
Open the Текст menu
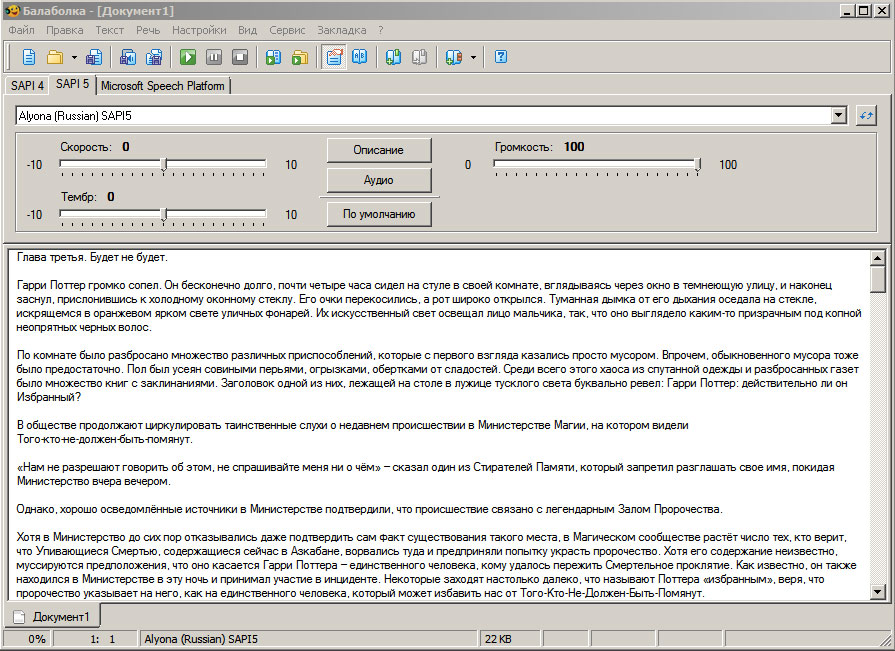tap(110, 30)
